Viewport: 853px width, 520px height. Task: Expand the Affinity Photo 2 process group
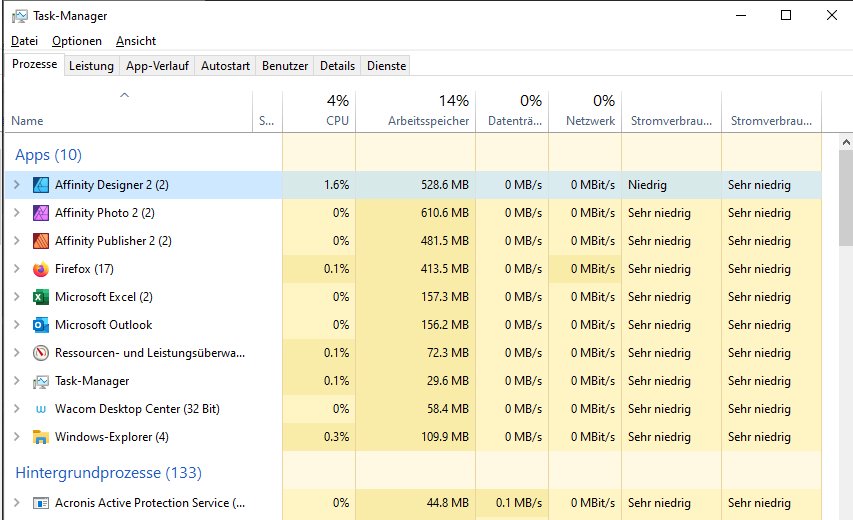(x=17, y=213)
